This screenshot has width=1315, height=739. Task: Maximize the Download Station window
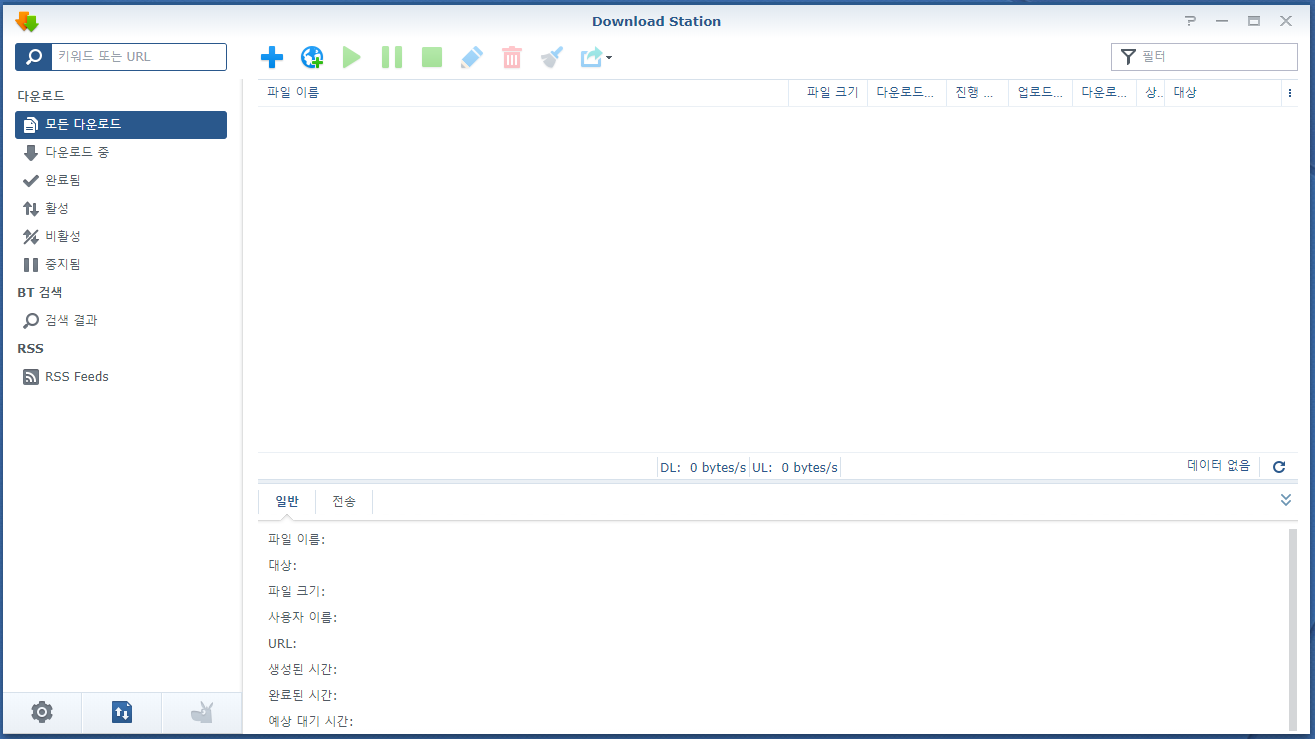(1253, 21)
